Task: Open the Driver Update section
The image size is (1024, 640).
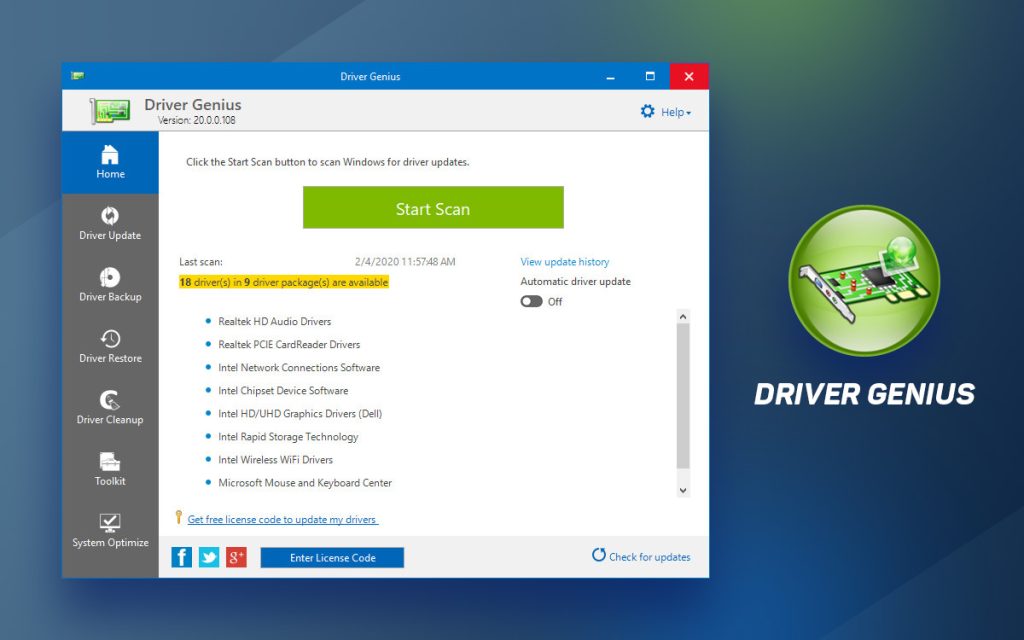Action: 109,224
